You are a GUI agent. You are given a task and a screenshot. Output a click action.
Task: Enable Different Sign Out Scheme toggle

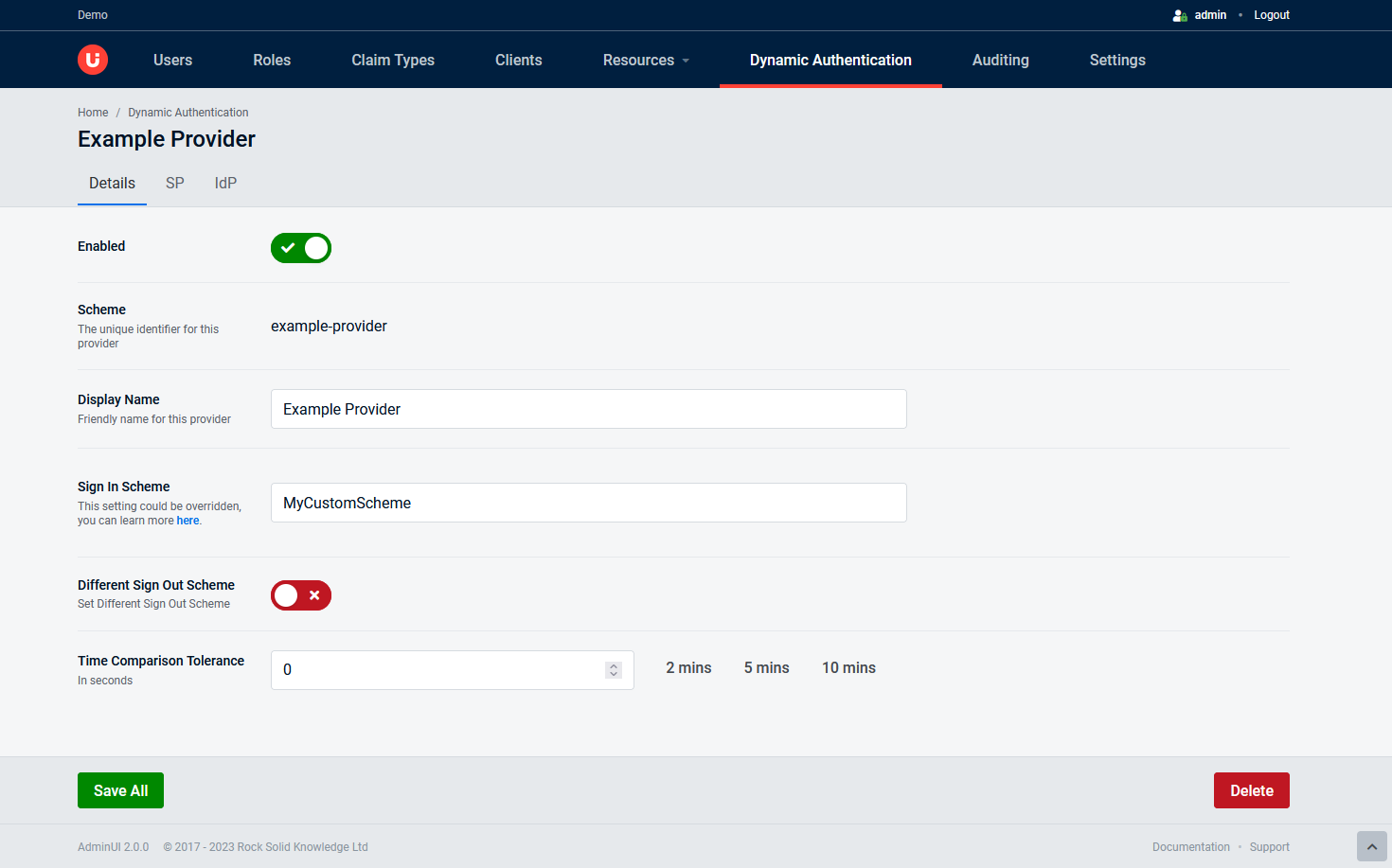click(300, 594)
